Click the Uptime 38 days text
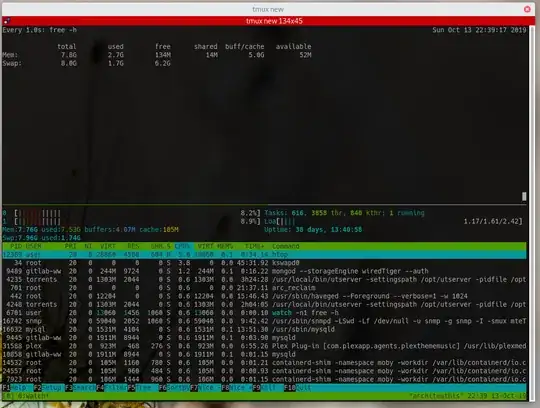Screen dimensions: 540x408 click(313, 230)
